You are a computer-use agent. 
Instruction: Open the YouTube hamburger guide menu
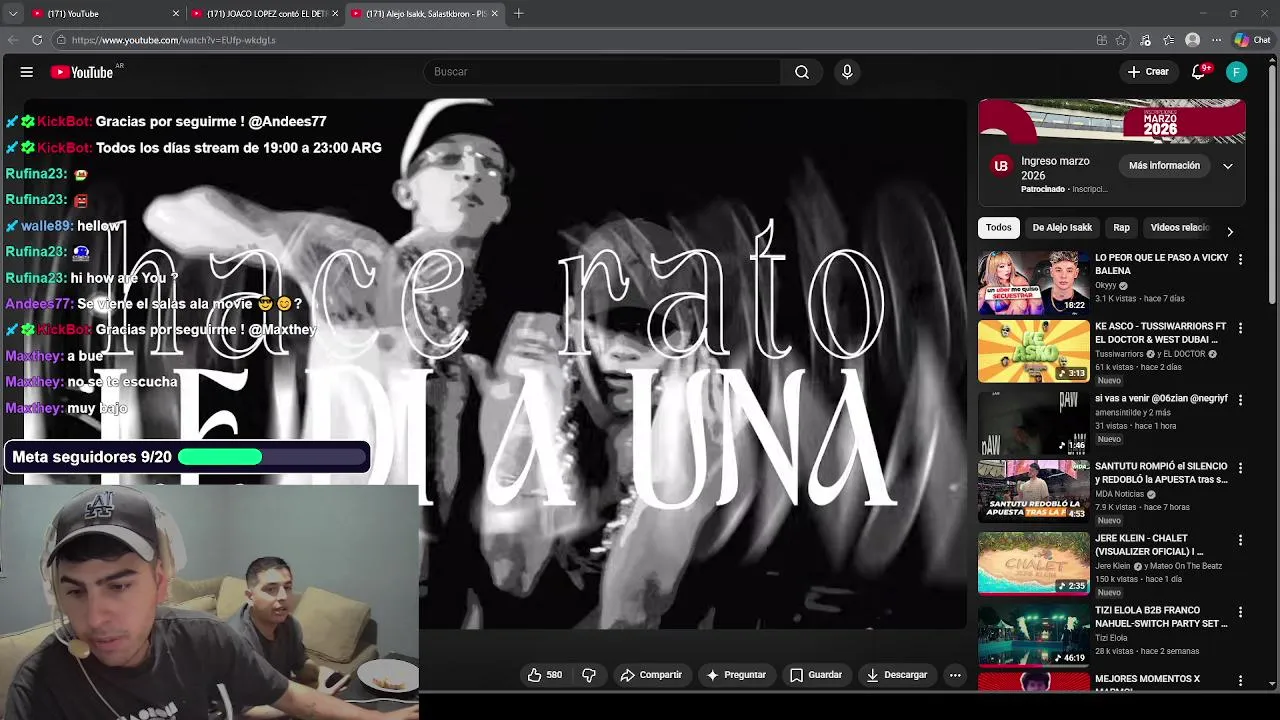click(x=27, y=72)
